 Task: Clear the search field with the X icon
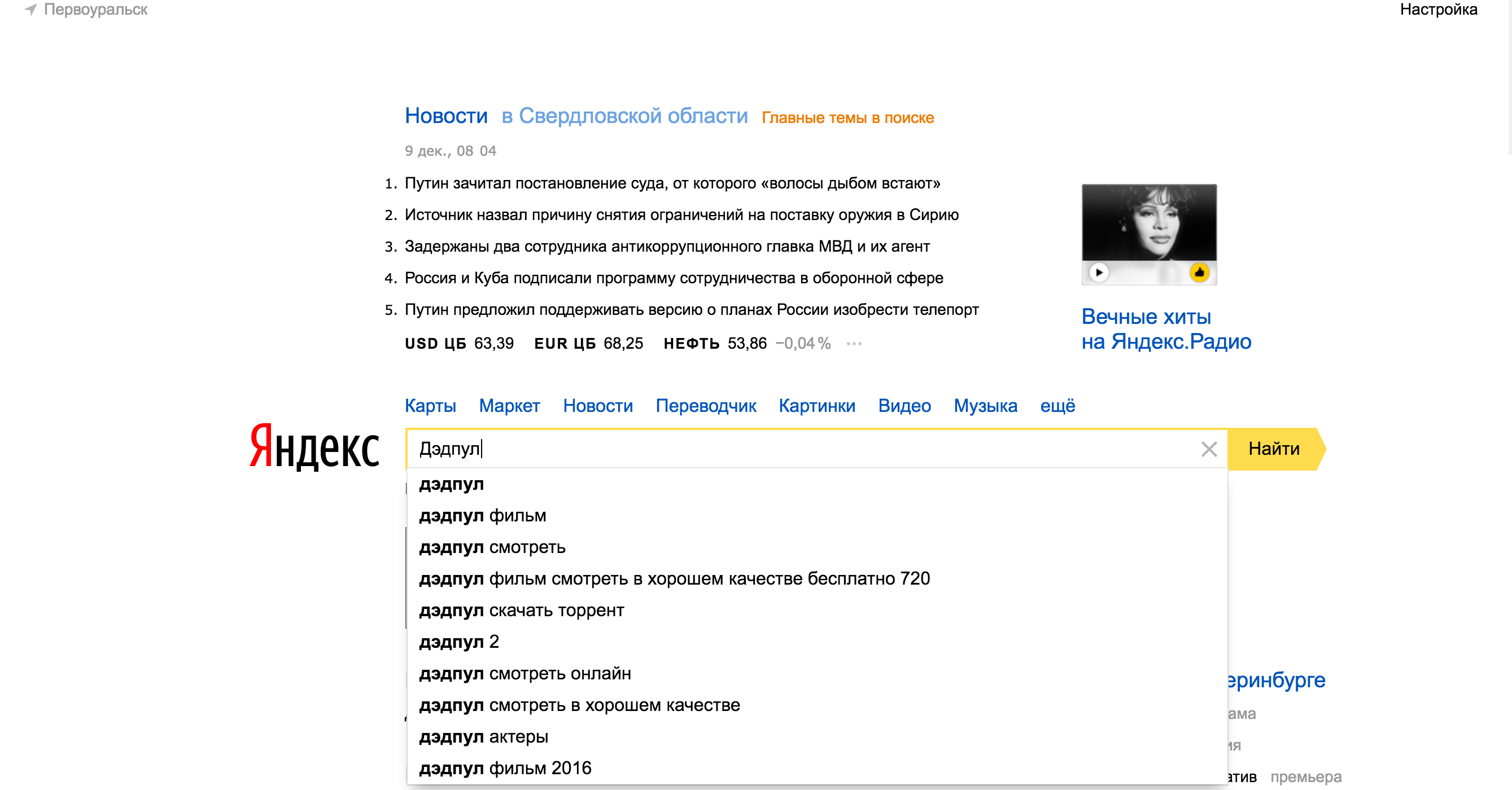1209,449
